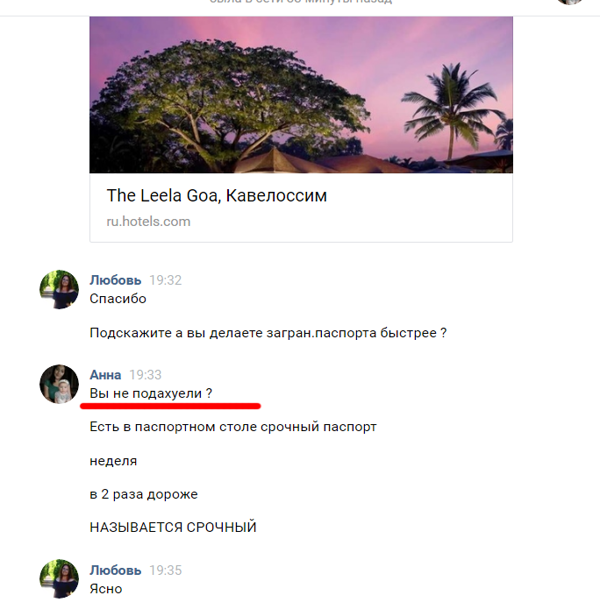This screenshot has height=600, width=600.
Task: Click sender name Любовь at 19:32
Action: click(x=115, y=280)
